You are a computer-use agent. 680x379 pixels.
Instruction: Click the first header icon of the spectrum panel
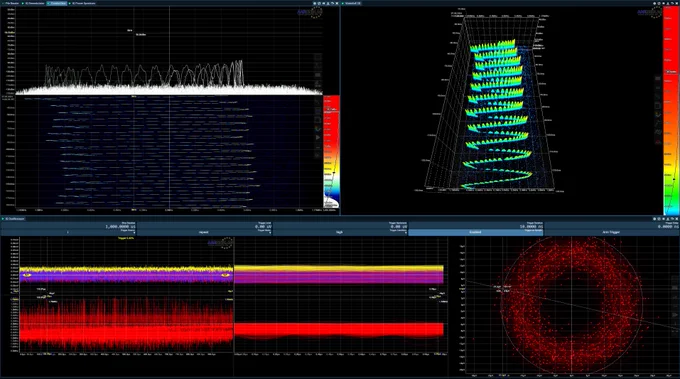[x=315, y=3]
